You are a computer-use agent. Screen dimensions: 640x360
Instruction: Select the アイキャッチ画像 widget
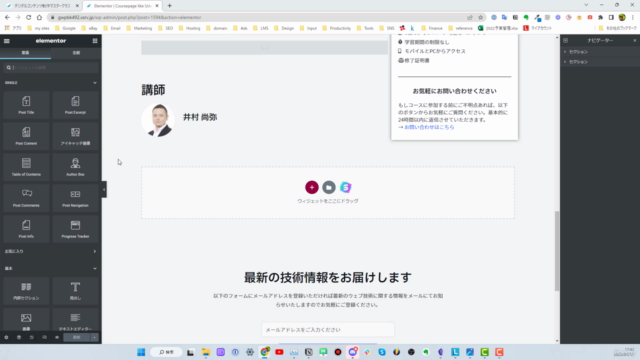click(75, 136)
